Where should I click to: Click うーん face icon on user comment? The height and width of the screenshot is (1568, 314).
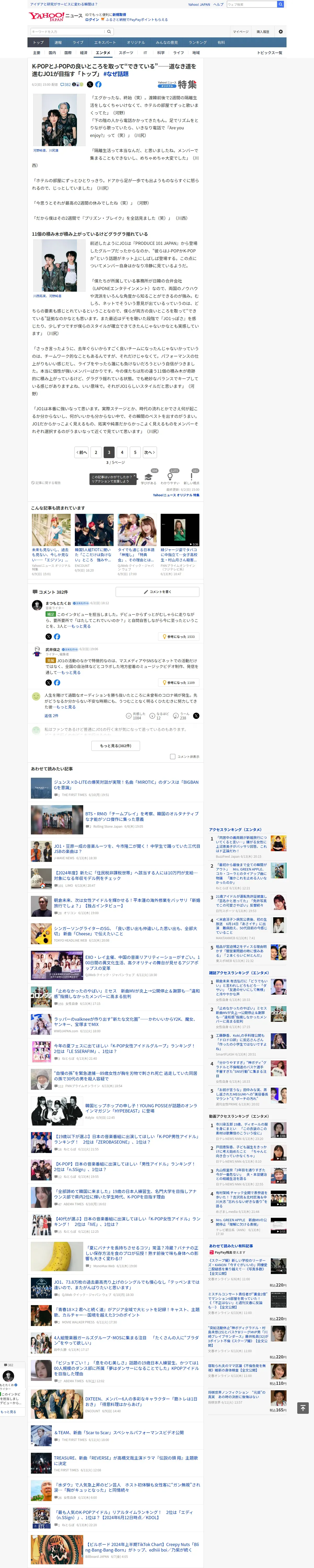176,716
